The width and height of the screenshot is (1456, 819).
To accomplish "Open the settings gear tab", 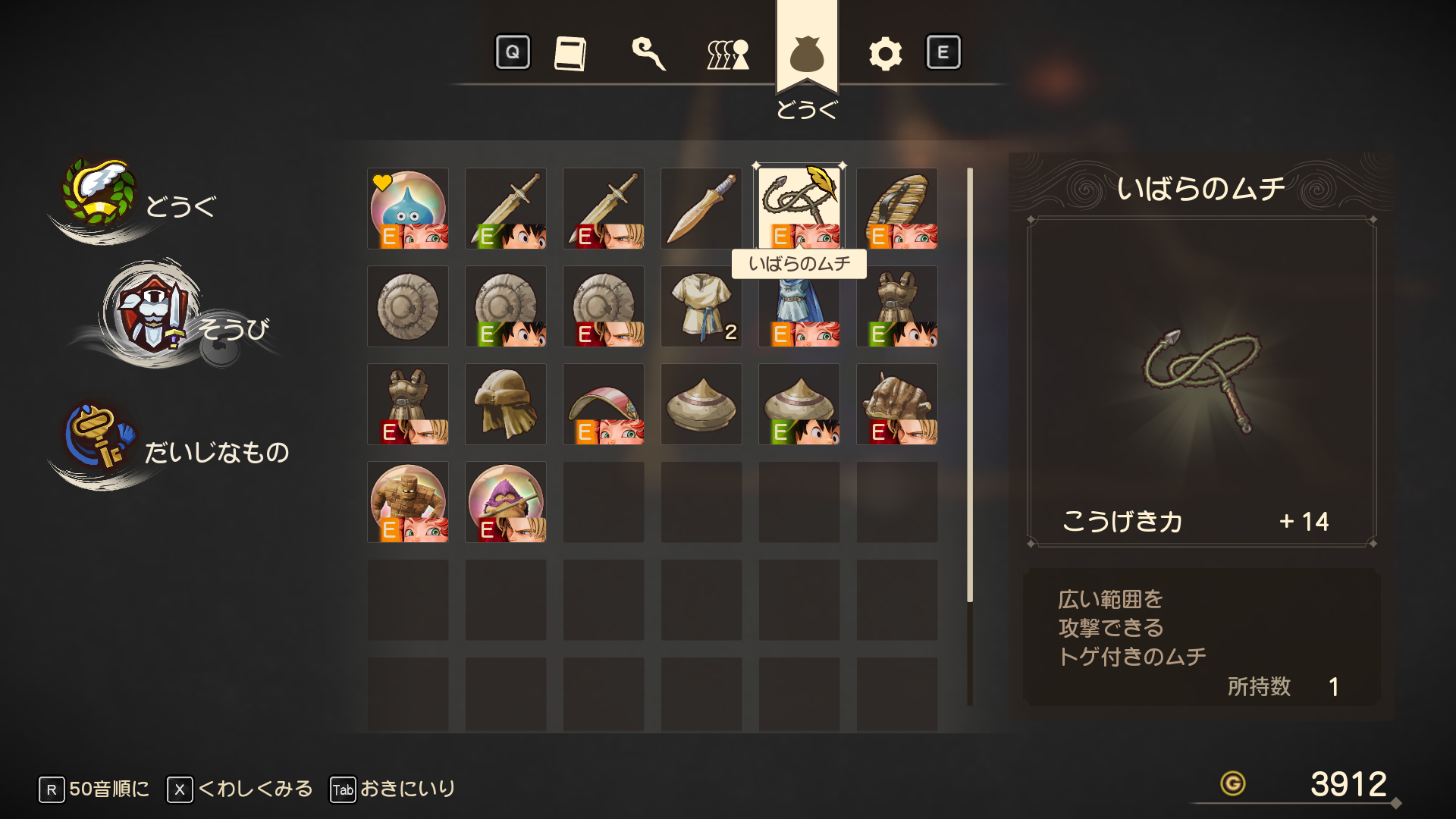I will point(885,54).
